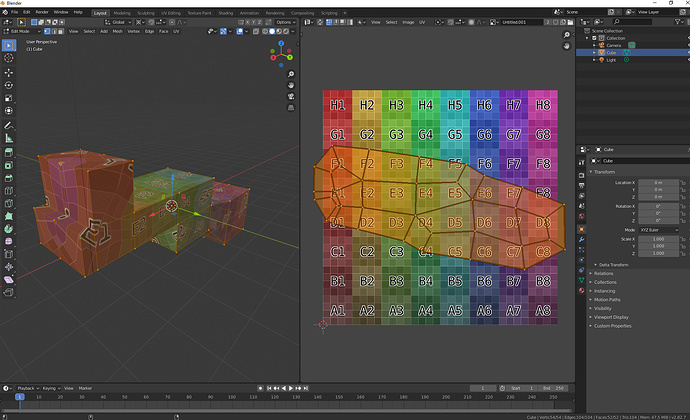
Task: Open the Tool settings properties tab
Action: pyautogui.click(x=581, y=163)
